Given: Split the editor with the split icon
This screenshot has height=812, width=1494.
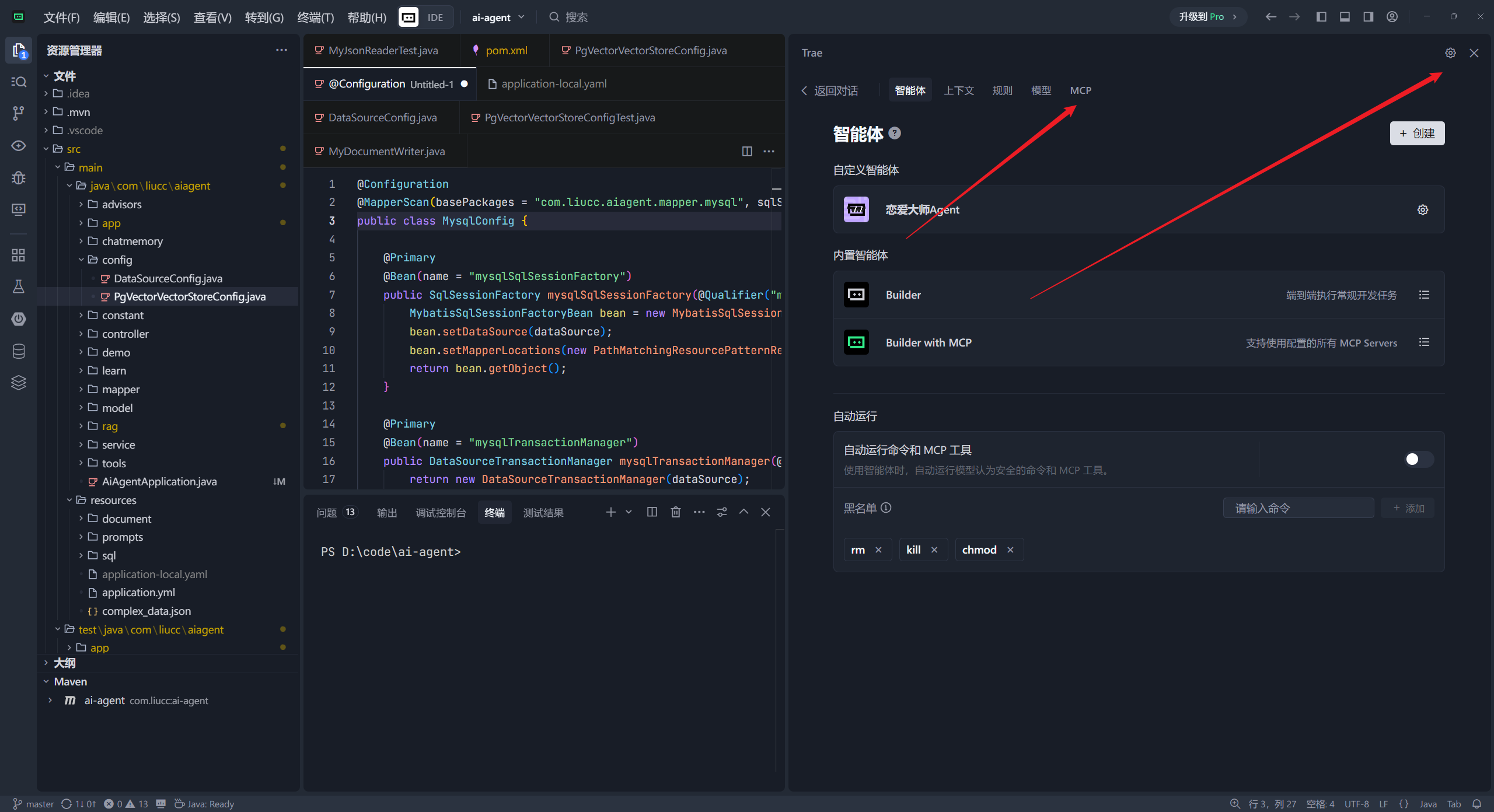Looking at the screenshot, I should (747, 152).
